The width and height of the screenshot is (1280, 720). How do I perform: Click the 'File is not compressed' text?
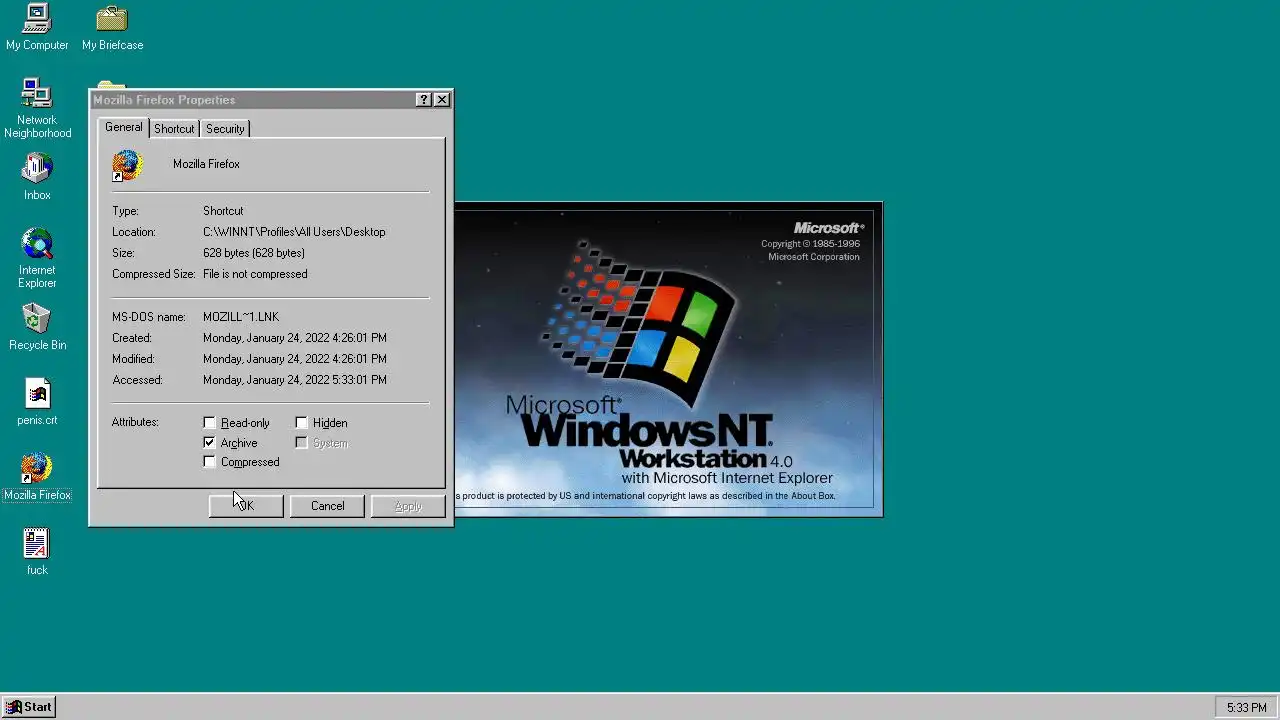click(x=255, y=274)
